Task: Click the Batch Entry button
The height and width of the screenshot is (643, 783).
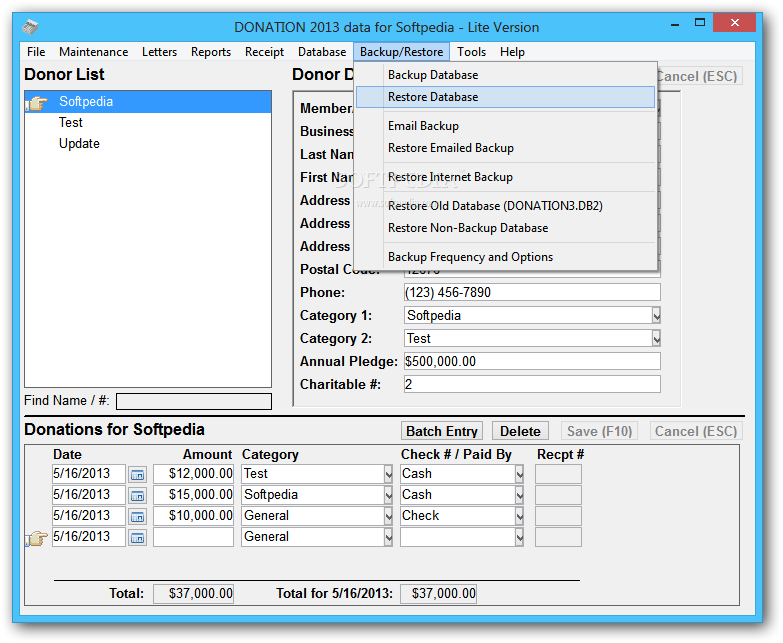Action: point(442,431)
